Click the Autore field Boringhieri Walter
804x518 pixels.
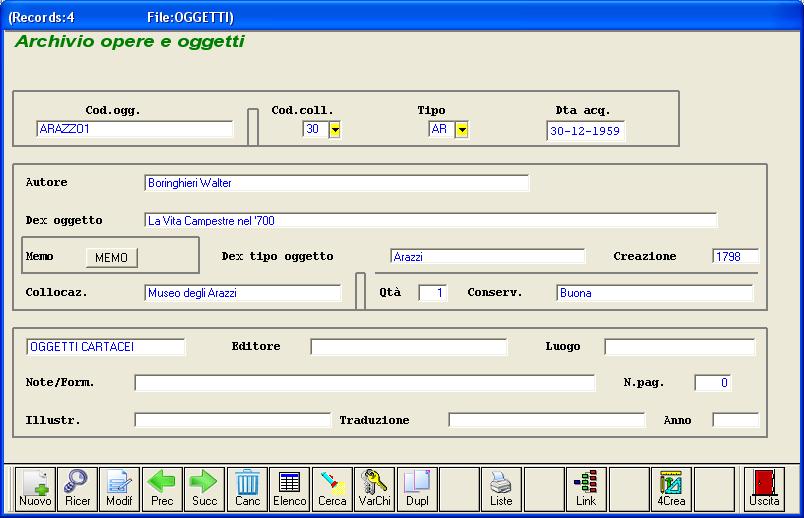click(336, 183)
